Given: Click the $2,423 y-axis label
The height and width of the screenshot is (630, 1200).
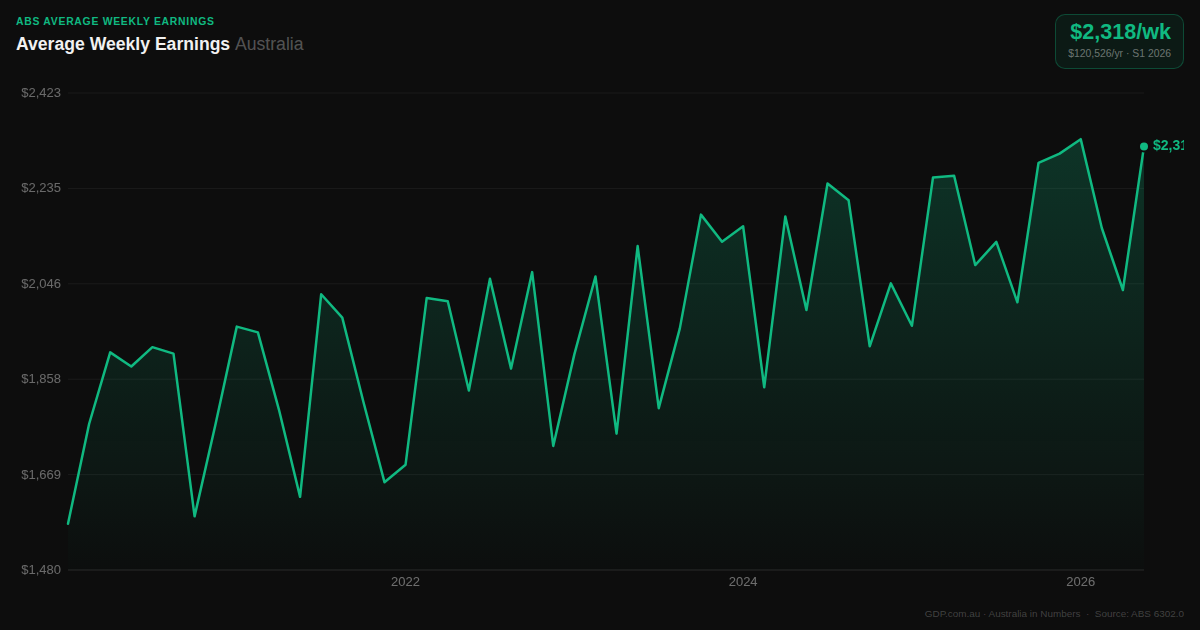Looking at the screenshot, I should click(41, 93).
